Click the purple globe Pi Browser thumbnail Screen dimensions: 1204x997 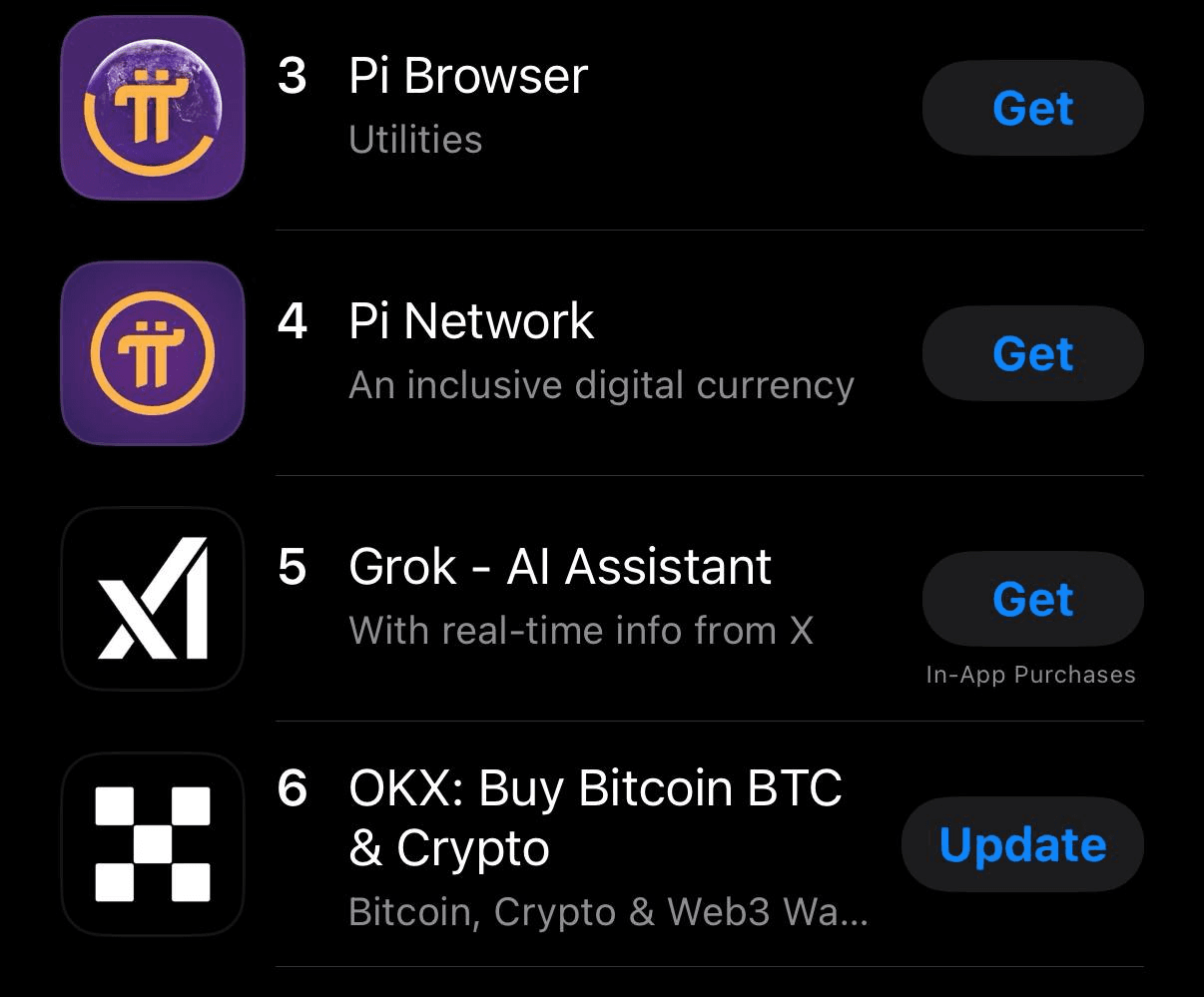pyautogui.click(x=152, y=108)
